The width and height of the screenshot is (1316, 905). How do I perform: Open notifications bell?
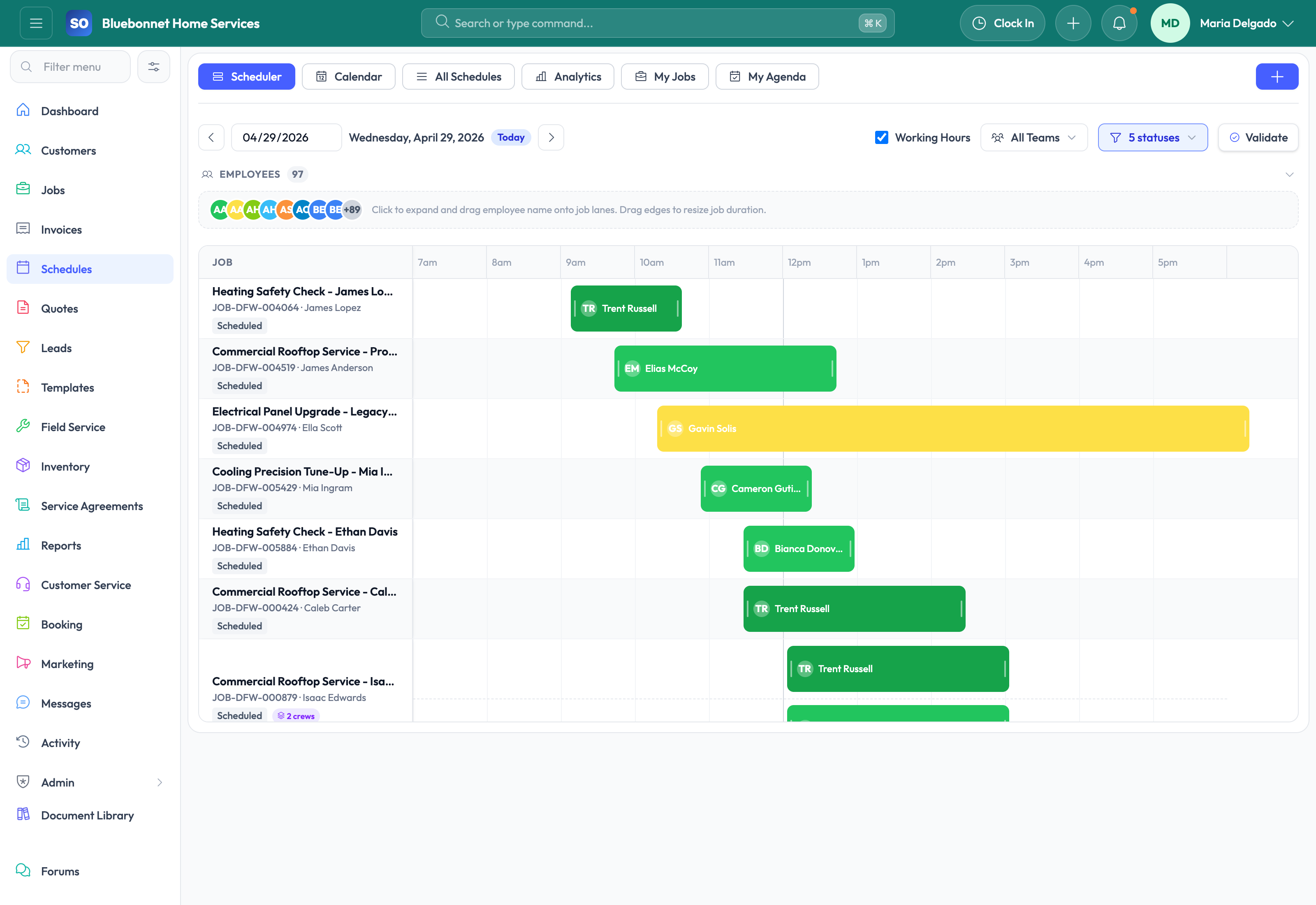[x=1119, y=23]
